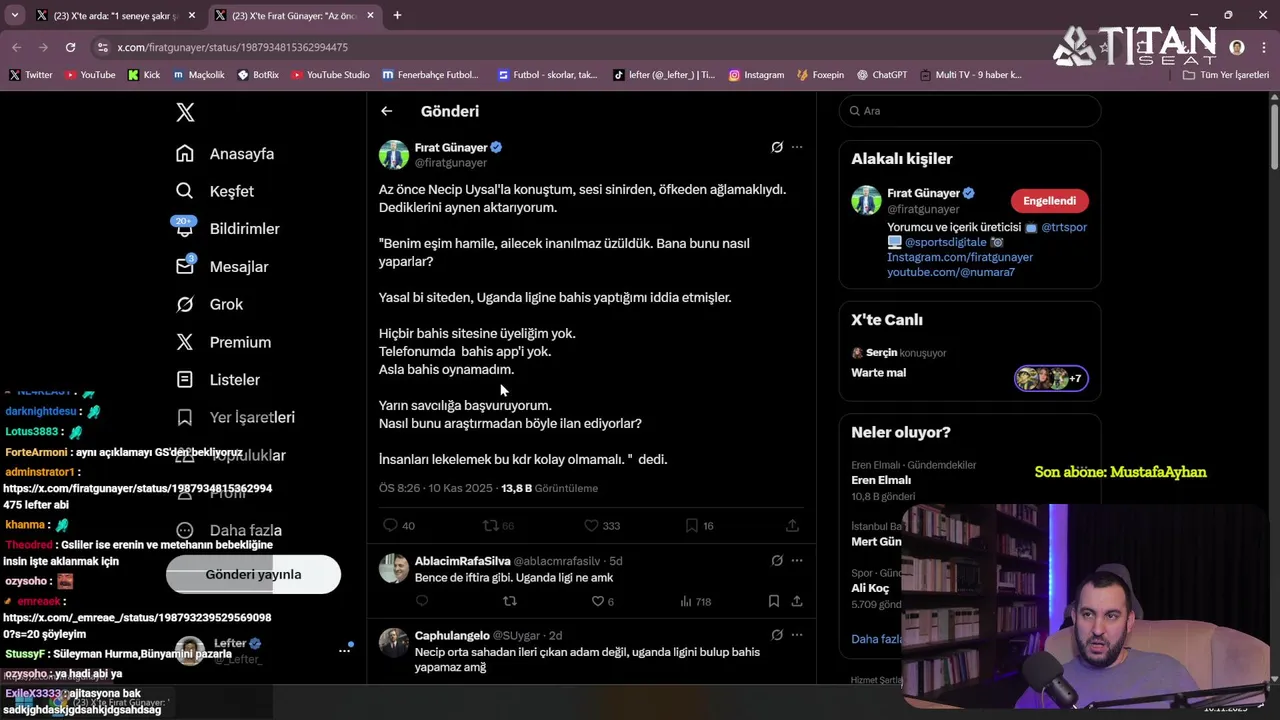Reload the page
Image resolution: width=1280 pixels, height=720 pixels.
[70, 47]
